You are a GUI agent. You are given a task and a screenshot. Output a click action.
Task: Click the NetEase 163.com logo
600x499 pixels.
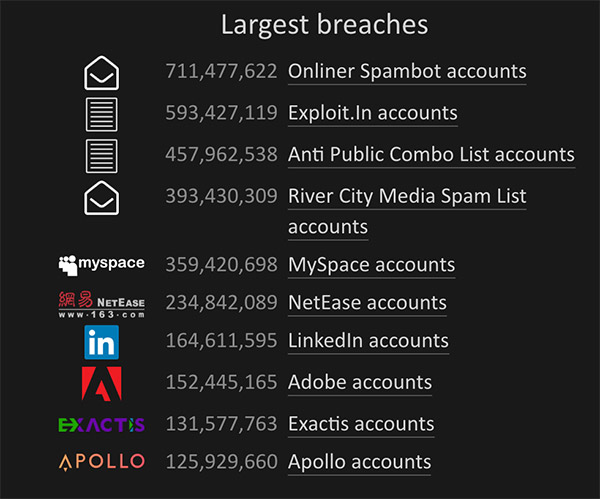(x=102, y=303)
